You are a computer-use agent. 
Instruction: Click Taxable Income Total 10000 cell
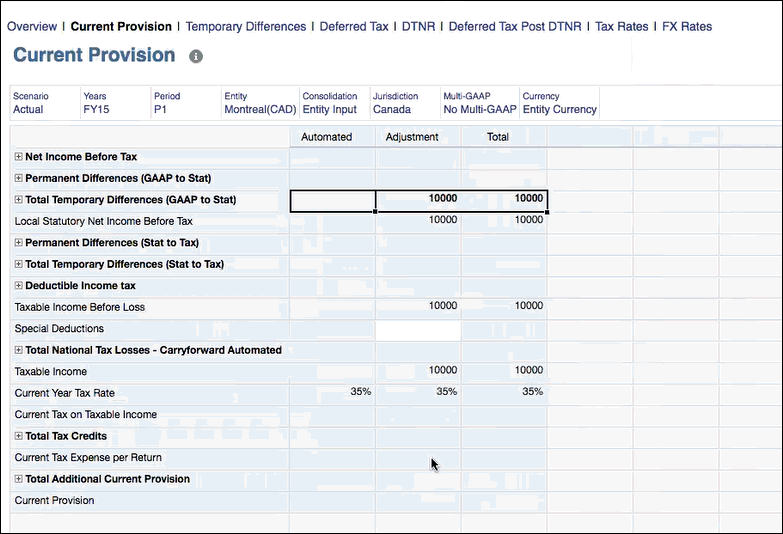coord(504,373)
